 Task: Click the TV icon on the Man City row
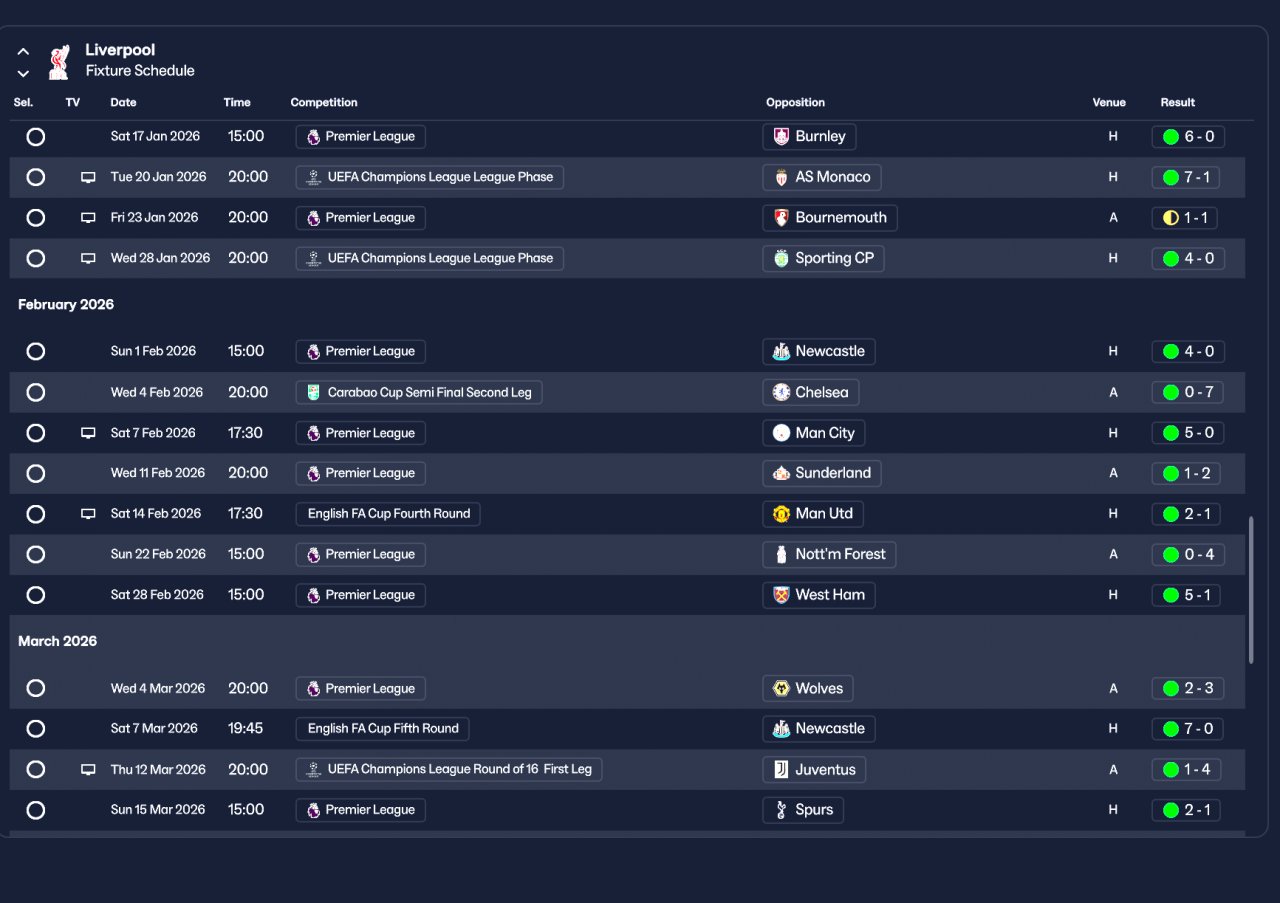[x=88, y=433]
